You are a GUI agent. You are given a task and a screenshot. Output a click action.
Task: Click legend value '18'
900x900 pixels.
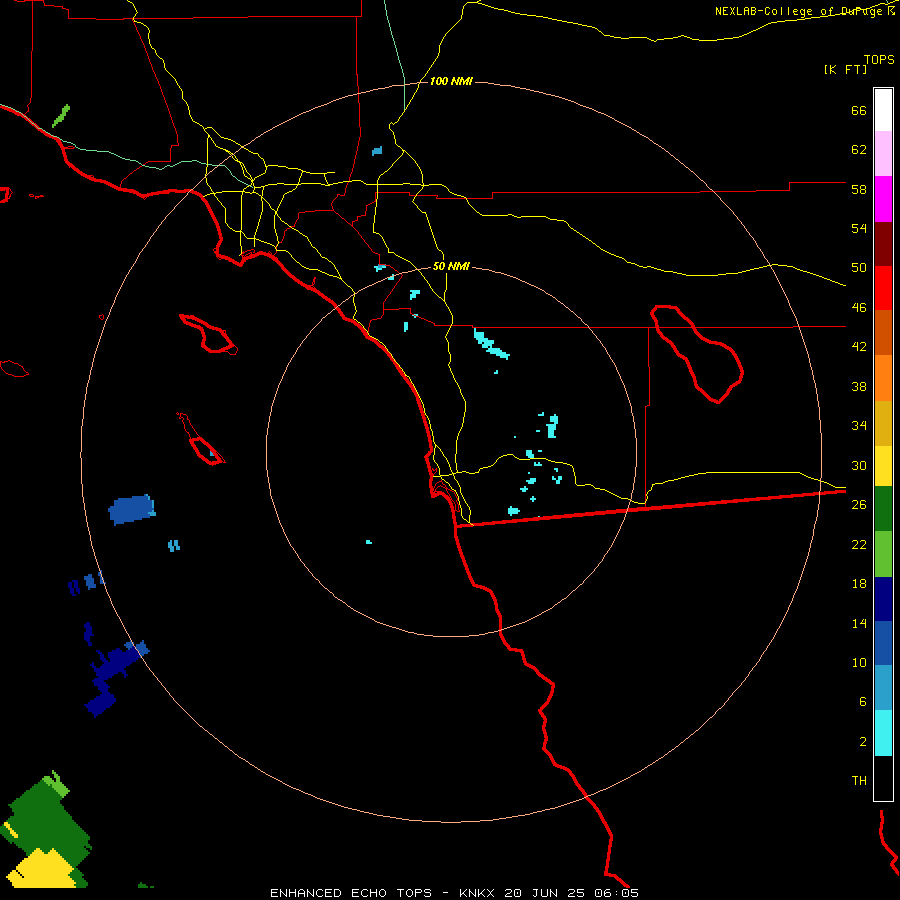tap(859, 584)
